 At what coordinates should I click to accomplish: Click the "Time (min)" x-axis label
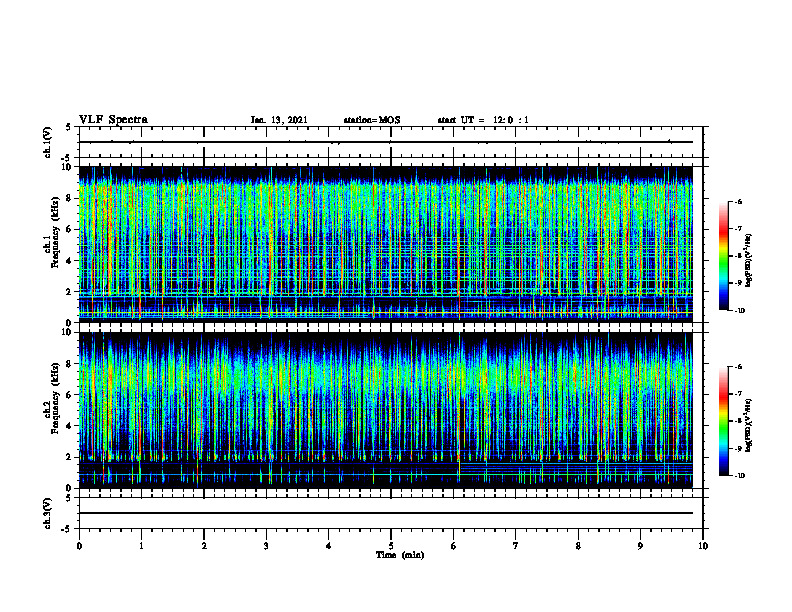[x=400, y=555]
